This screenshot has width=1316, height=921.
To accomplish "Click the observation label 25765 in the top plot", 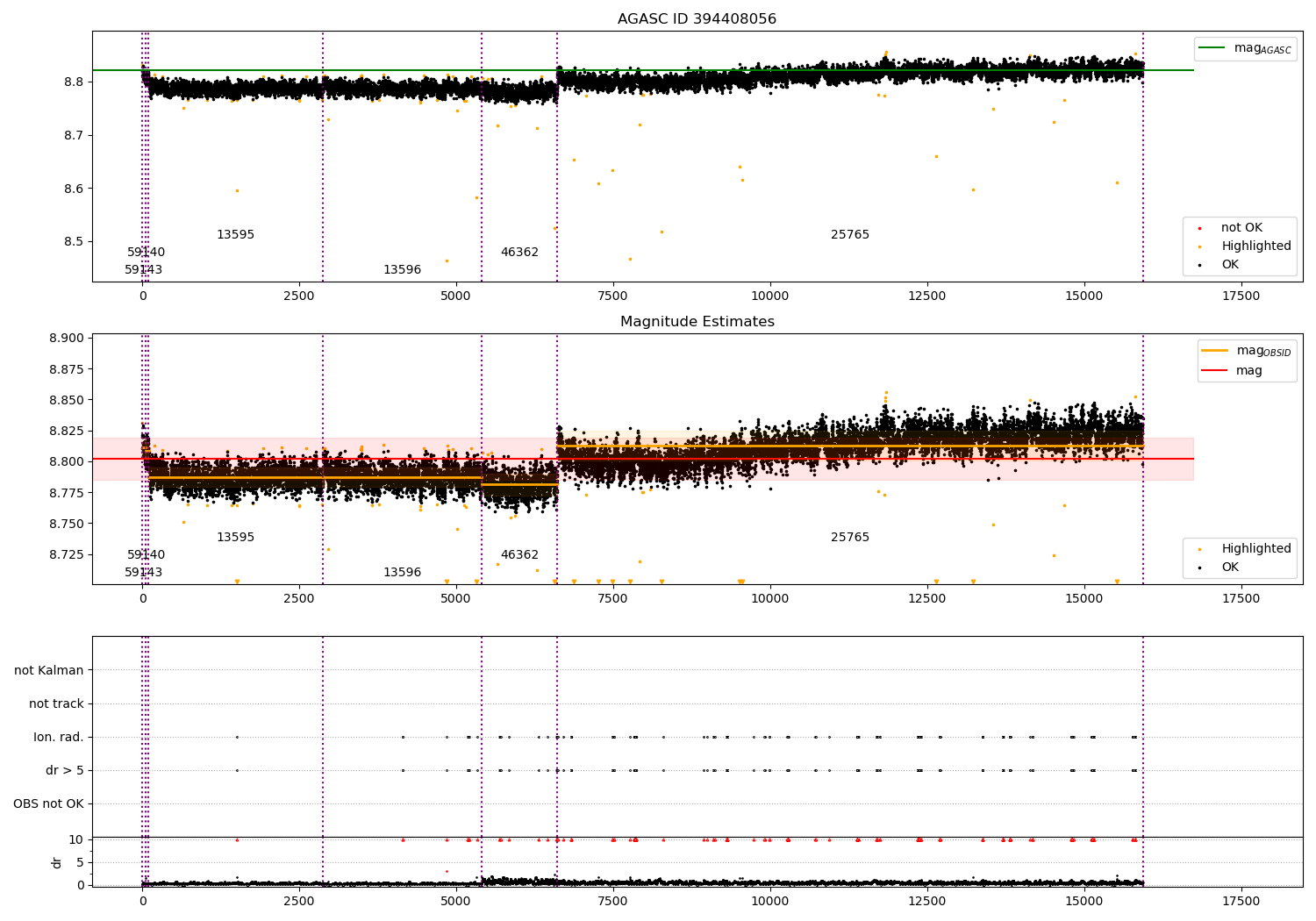I will [849, 235].
